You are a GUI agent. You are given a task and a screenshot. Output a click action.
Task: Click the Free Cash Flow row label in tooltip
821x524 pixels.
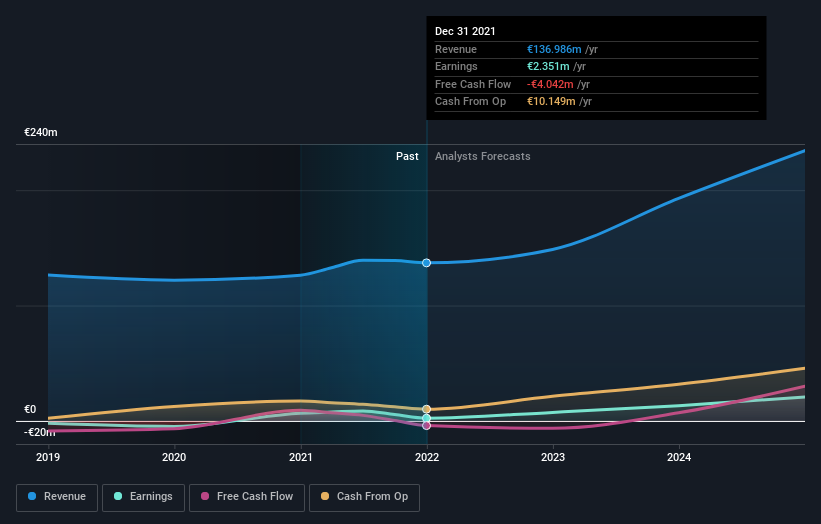[473, 84]
